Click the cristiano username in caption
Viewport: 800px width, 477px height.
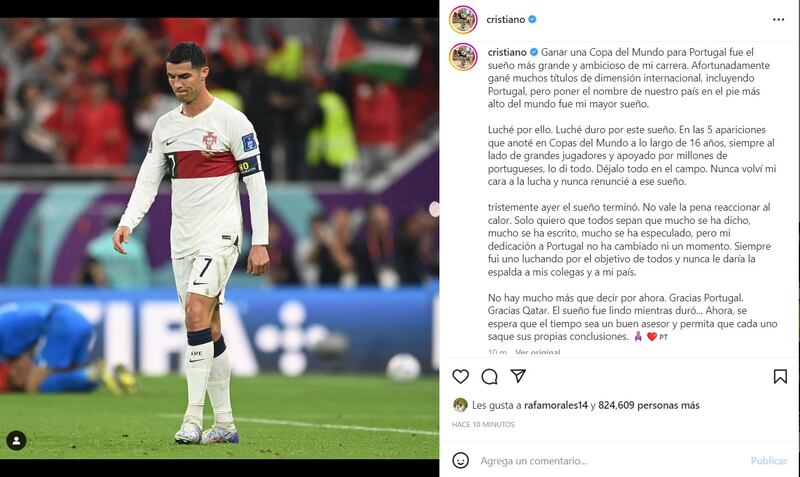[x=507, y=52]
